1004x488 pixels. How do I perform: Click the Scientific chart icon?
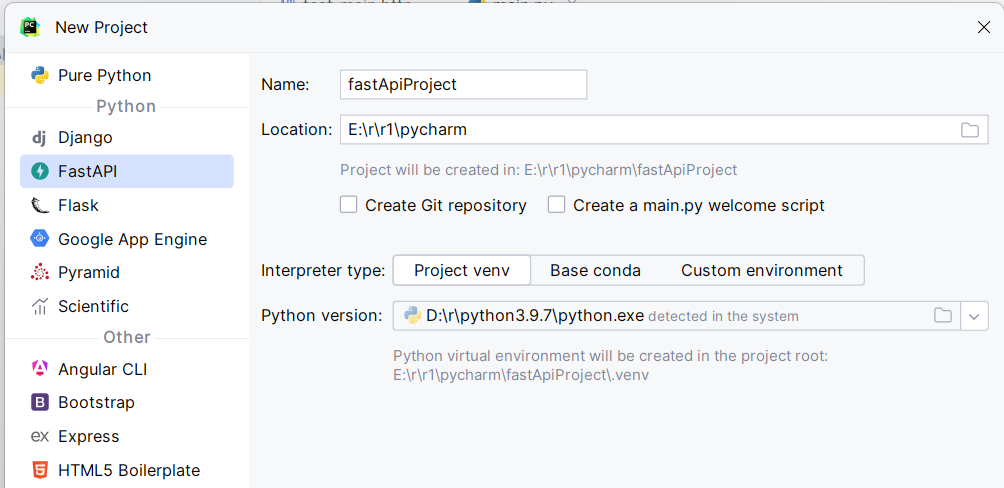pyautogui.click(x=40, y=307)
